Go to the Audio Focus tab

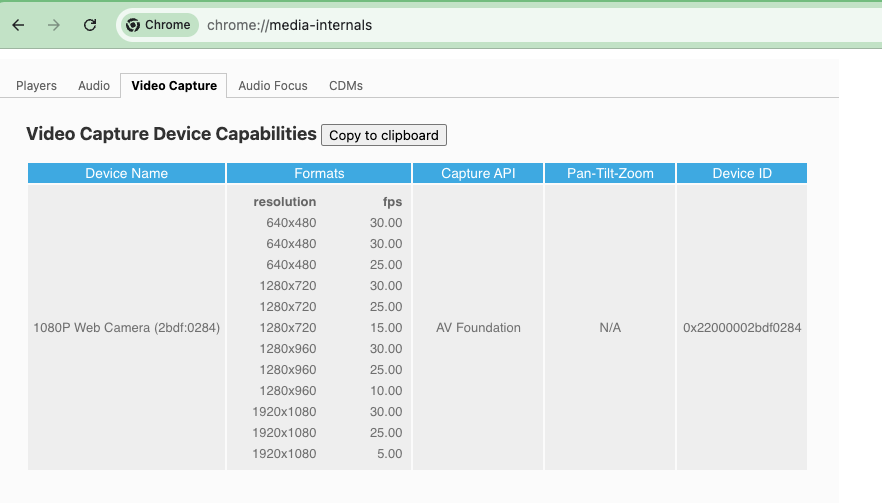tap(273, 86)
